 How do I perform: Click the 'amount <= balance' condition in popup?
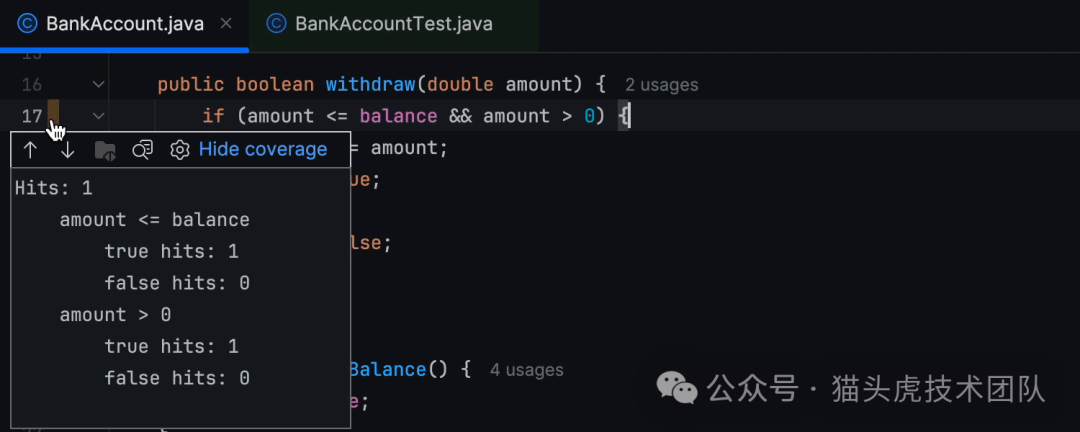[x=154, y=219]
